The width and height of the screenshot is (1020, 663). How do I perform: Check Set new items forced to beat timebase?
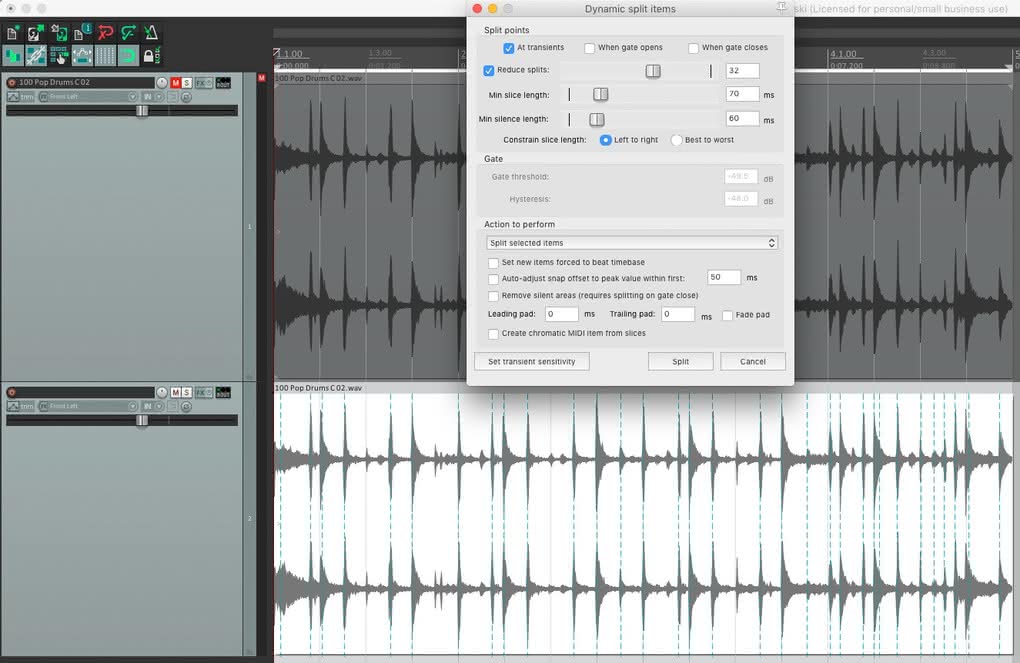pyautogui.click(x=493, y=263)
